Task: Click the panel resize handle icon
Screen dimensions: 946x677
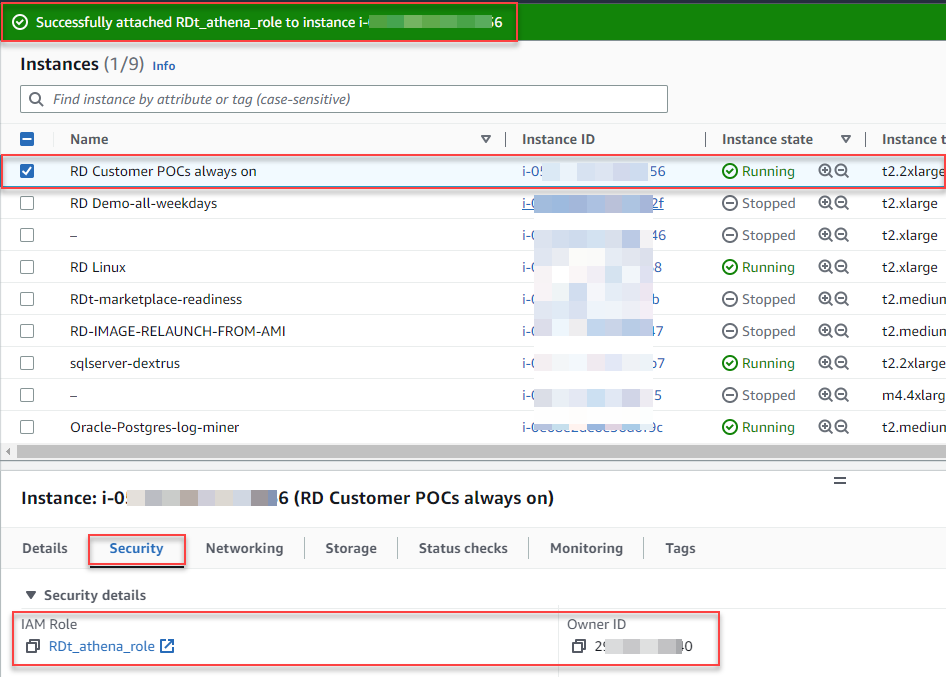Action: point(840,481)
